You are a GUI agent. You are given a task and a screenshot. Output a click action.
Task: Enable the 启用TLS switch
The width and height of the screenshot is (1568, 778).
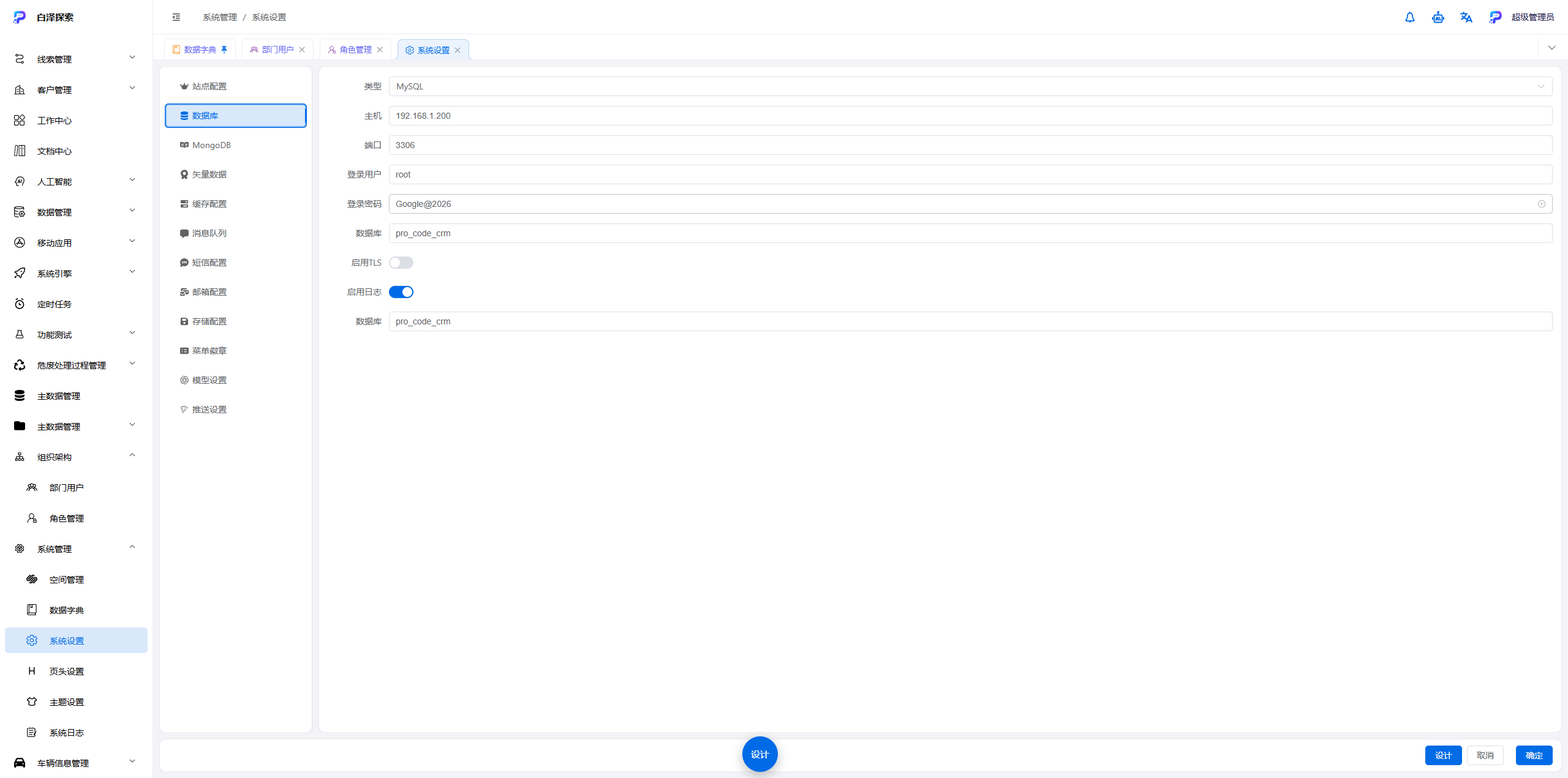click(x=401, y=263)
